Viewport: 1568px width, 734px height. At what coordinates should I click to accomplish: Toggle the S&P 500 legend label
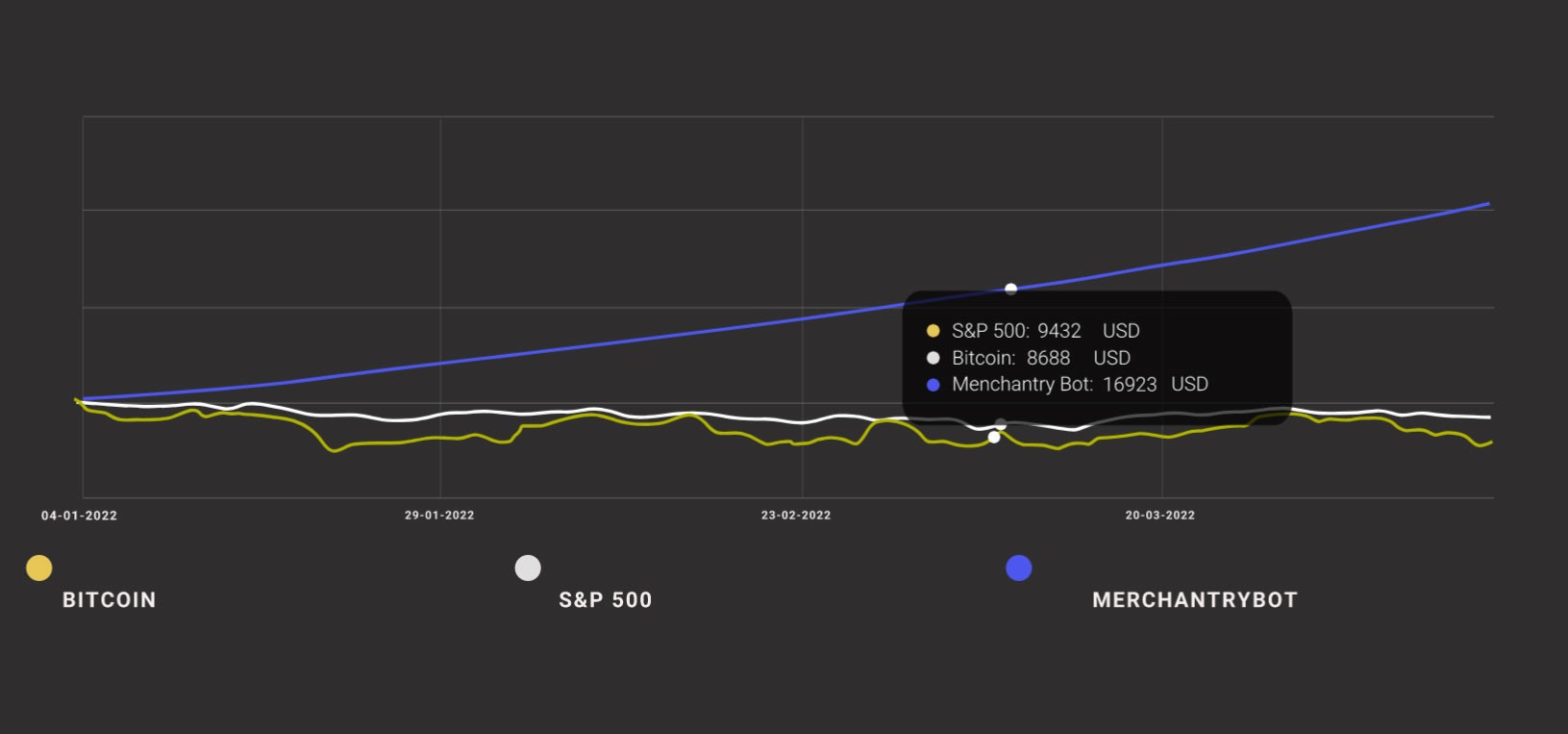[x=606, y=600]
